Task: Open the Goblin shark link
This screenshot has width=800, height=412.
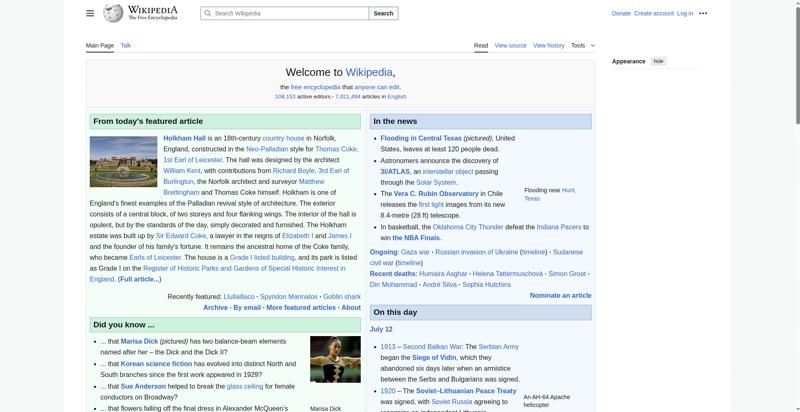Action: [342, 297]
